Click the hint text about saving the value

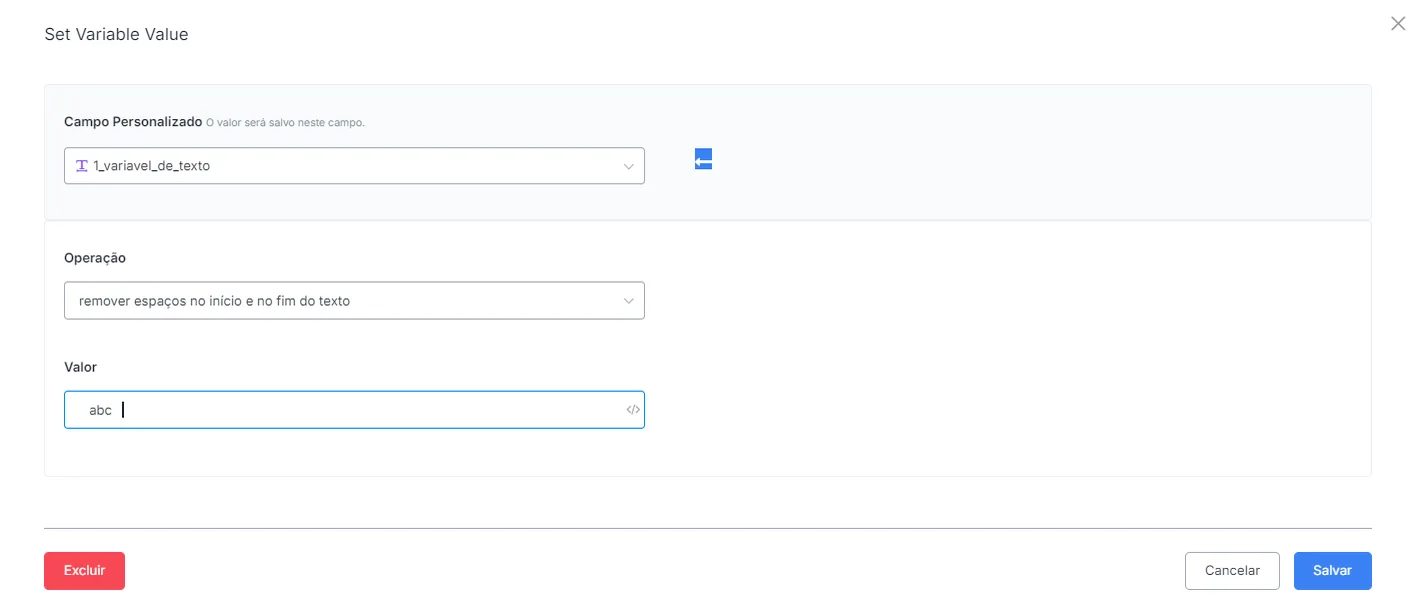285,123
